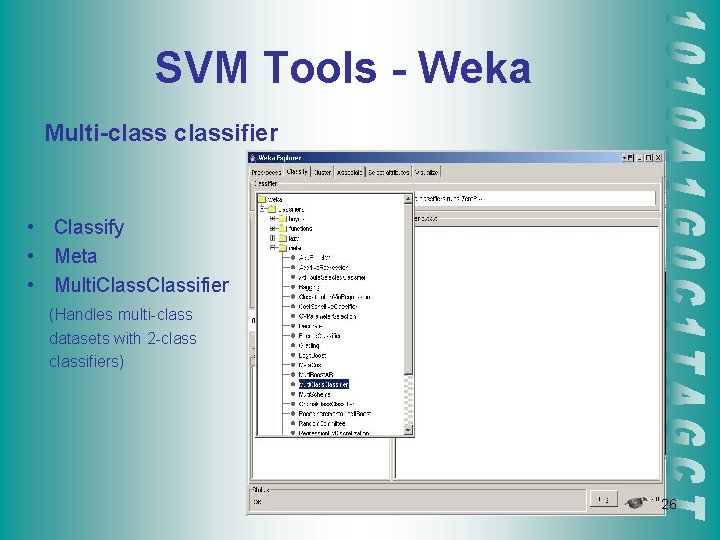Click the classifiers folder icon
The image size is (720, 540).
point(272,209)
